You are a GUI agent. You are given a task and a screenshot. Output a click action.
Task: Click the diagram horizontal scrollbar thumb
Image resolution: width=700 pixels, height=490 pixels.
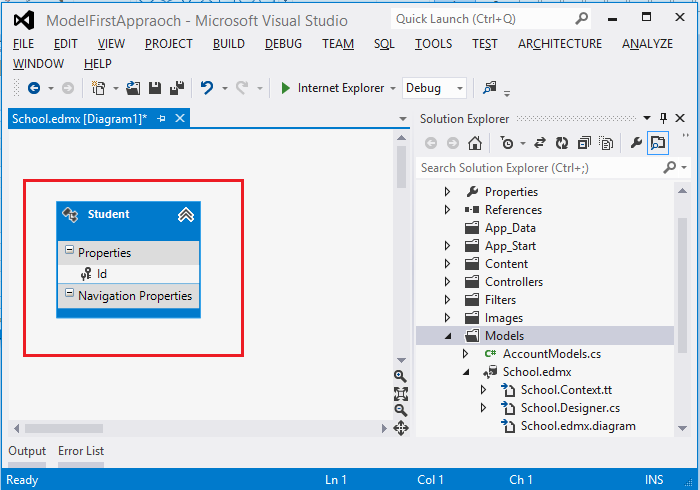[x=64, y=428]
